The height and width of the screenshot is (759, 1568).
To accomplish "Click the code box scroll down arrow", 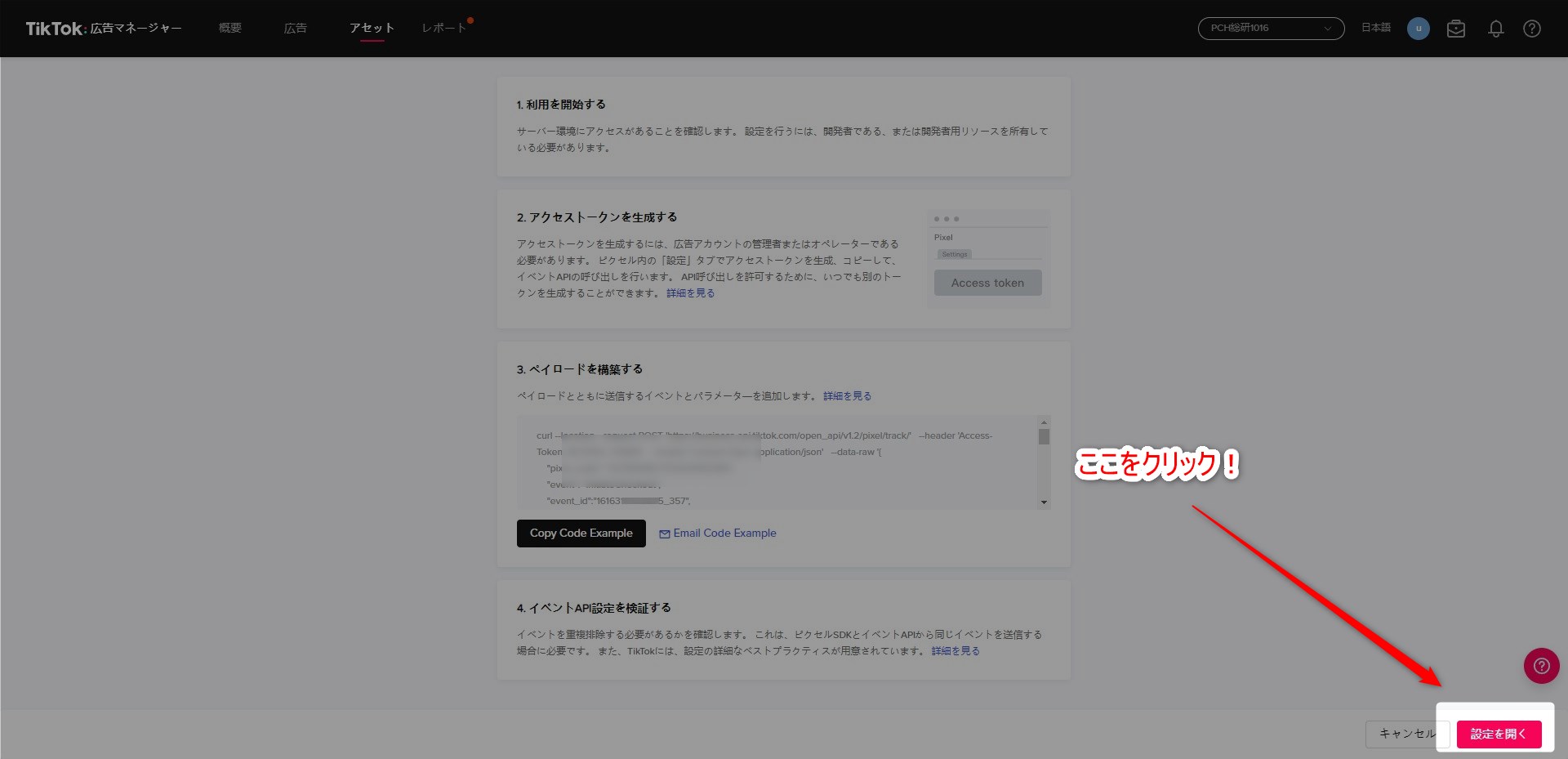I will click(x=1044, y=502).
